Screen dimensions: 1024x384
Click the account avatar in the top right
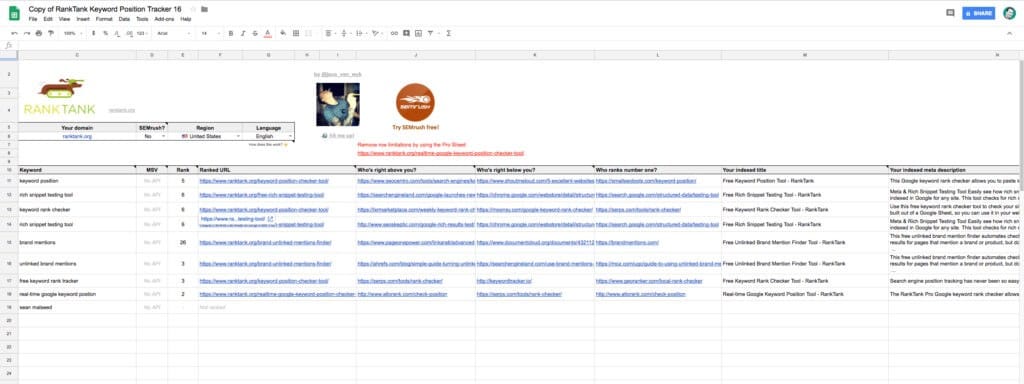1010,13
